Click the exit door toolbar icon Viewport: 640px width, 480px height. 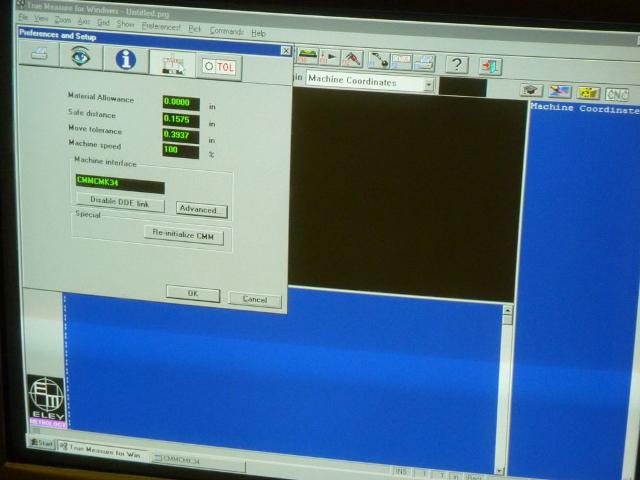[x=490, y=67]
